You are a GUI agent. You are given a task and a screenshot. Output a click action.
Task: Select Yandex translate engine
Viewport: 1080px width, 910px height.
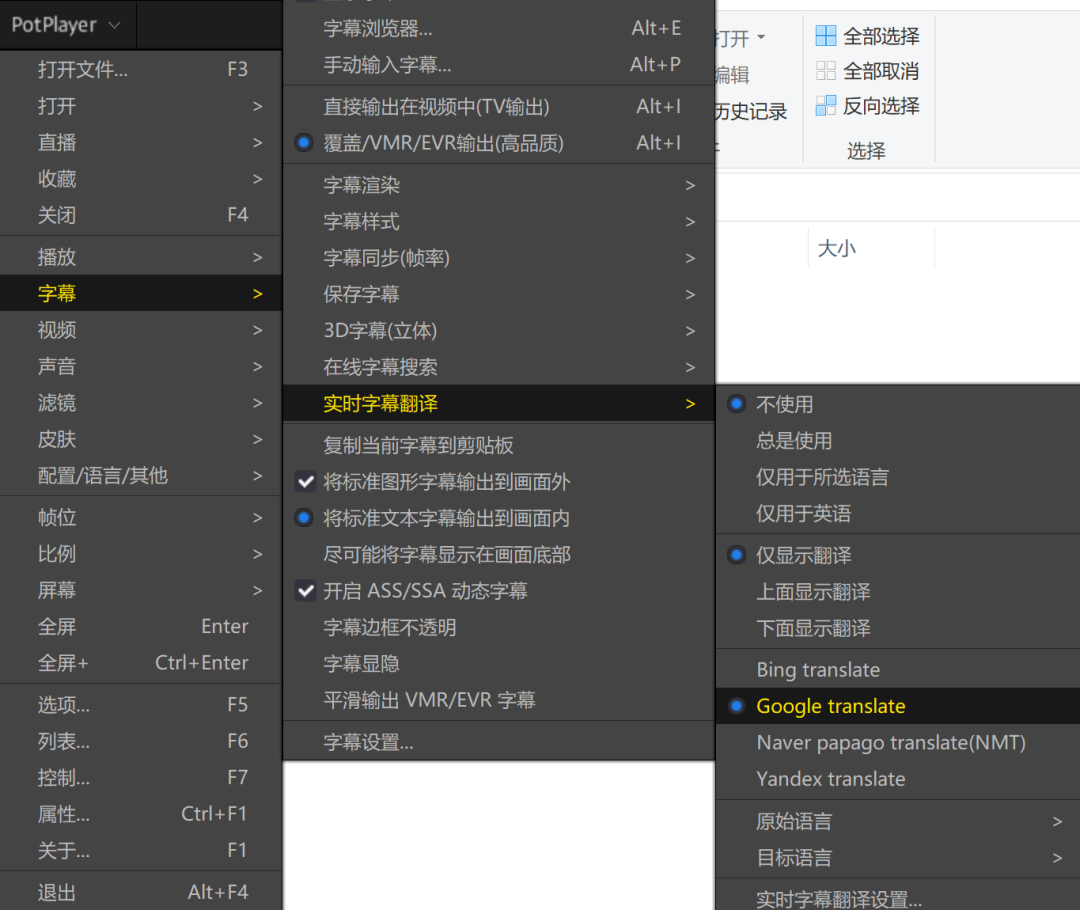tap(830, 779)
